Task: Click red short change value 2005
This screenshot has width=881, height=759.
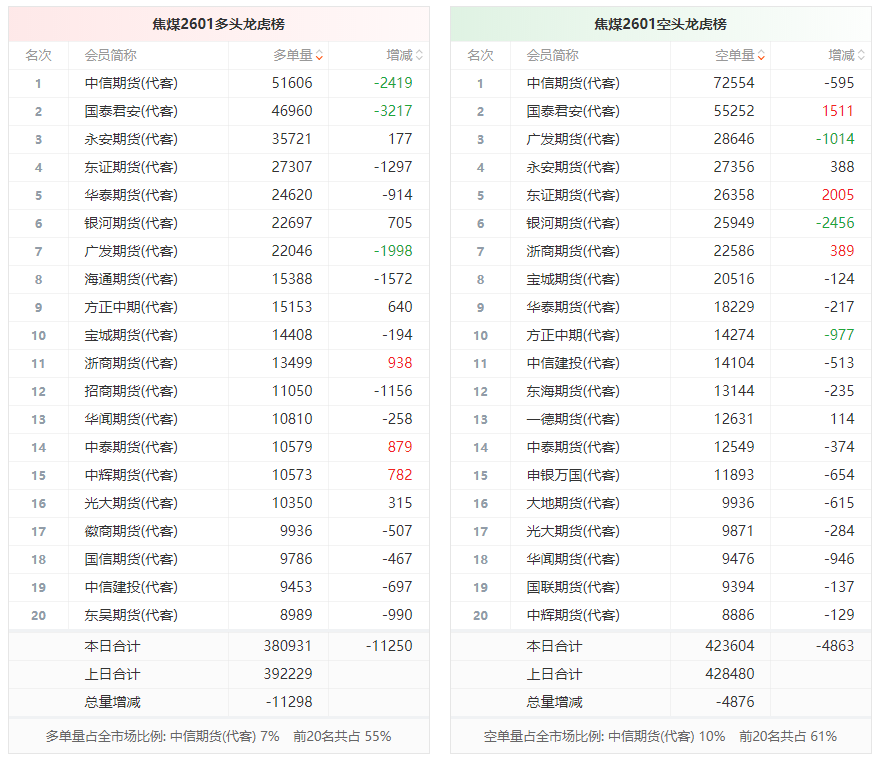Action: point(838,196)
